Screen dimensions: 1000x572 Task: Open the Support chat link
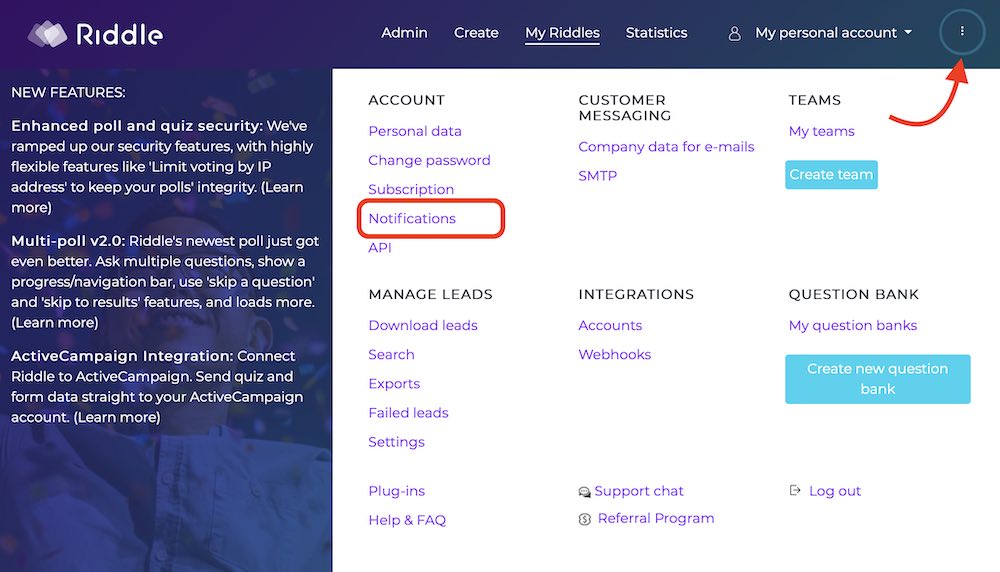638,491
